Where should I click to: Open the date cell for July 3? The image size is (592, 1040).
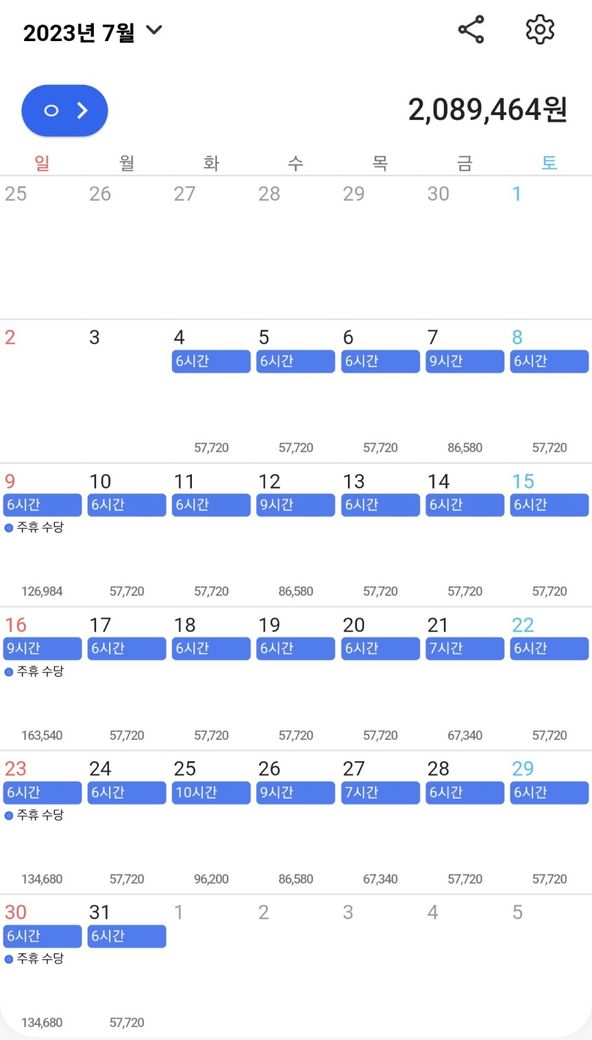127,391
